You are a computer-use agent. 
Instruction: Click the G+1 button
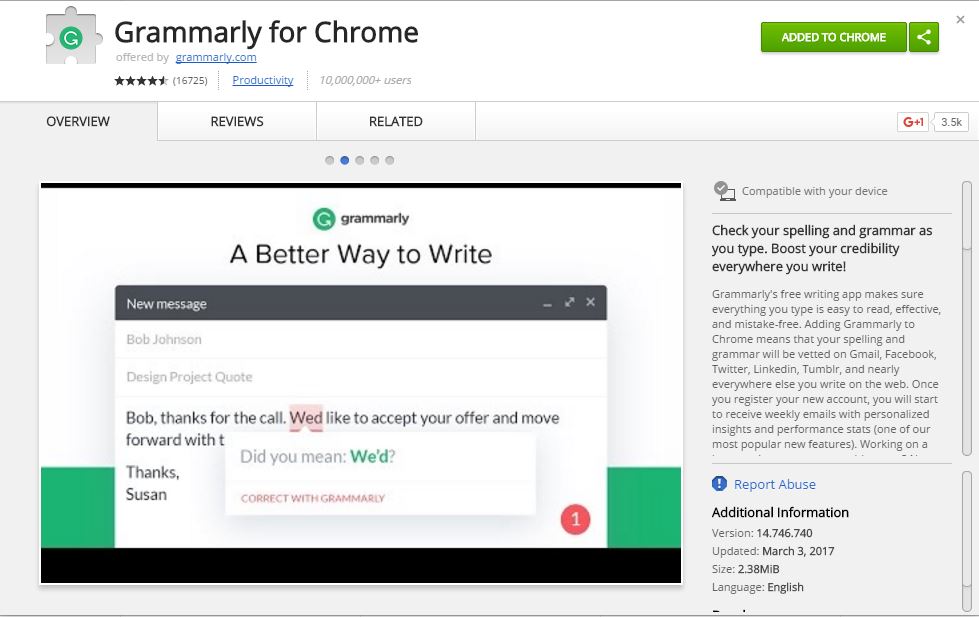click(913, 122)
